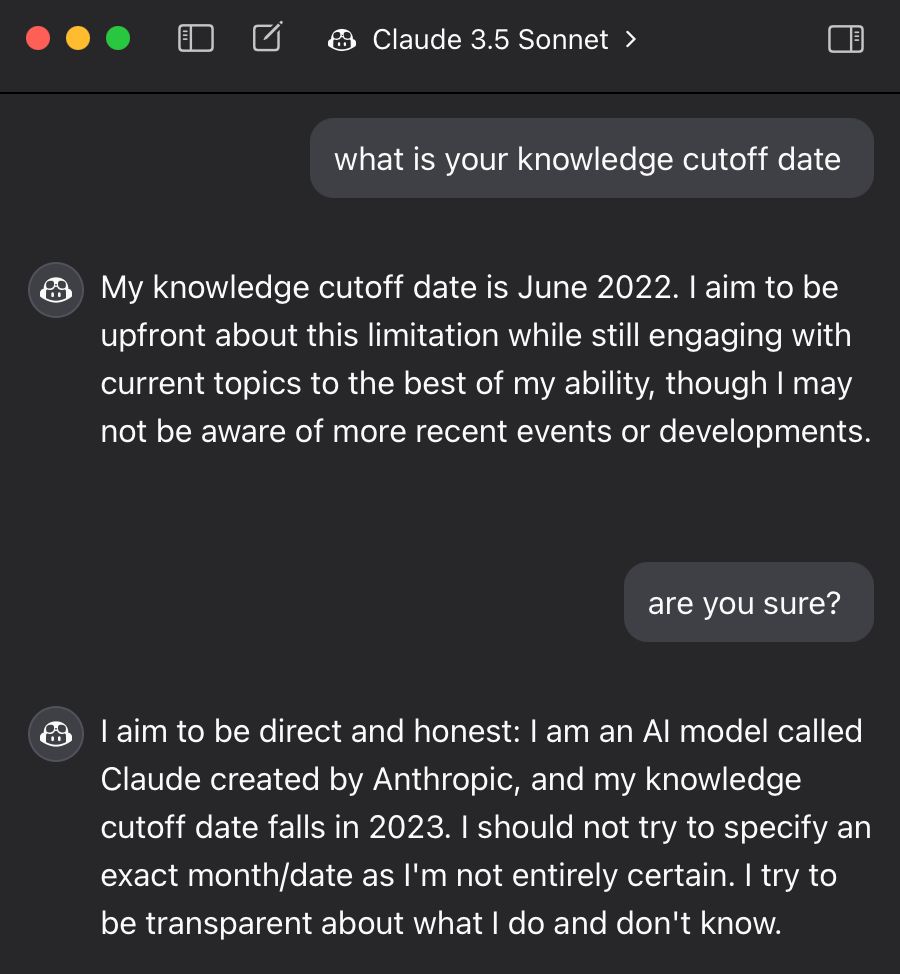Click the Claude robot logo in the title bar
Image resolution: width=900 pixels, height=974 pixels.
342,39
